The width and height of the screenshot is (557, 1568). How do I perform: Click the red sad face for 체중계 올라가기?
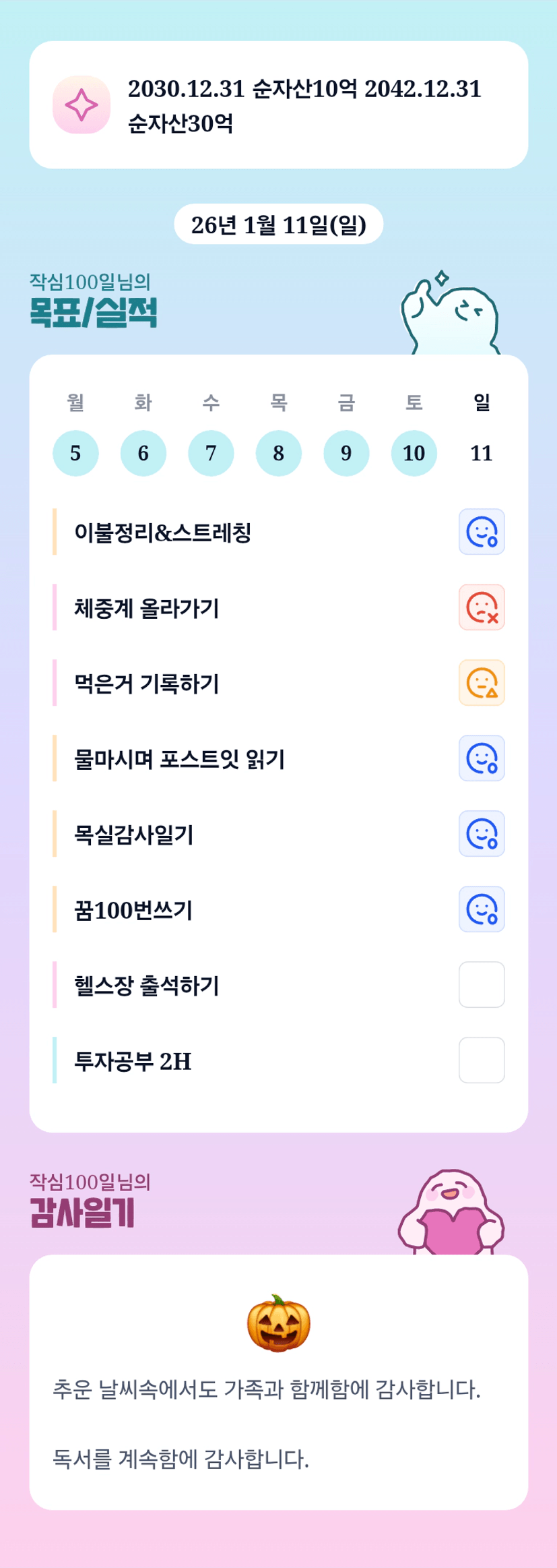tap(482, 607)
